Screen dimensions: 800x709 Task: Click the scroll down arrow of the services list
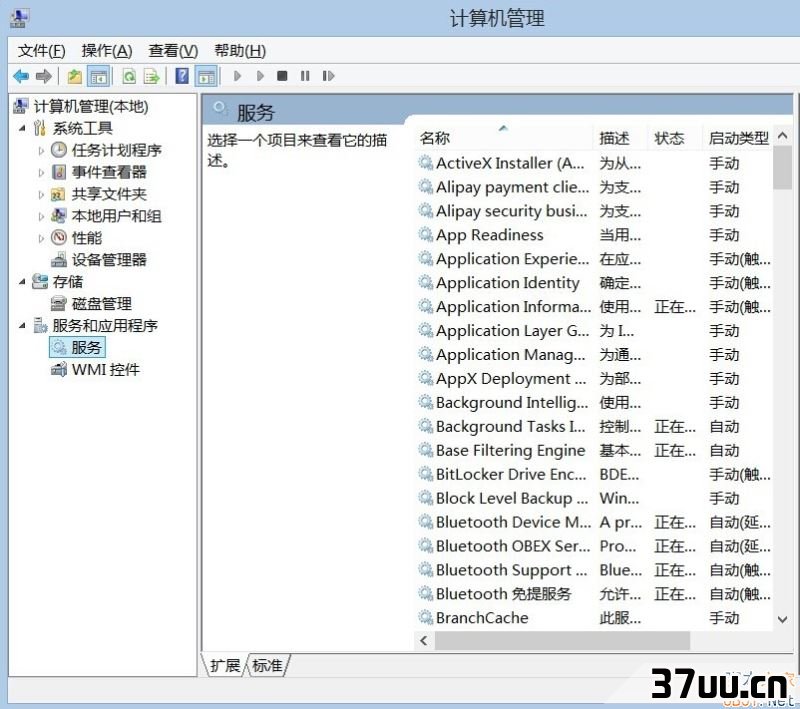[x=782, y=620]
